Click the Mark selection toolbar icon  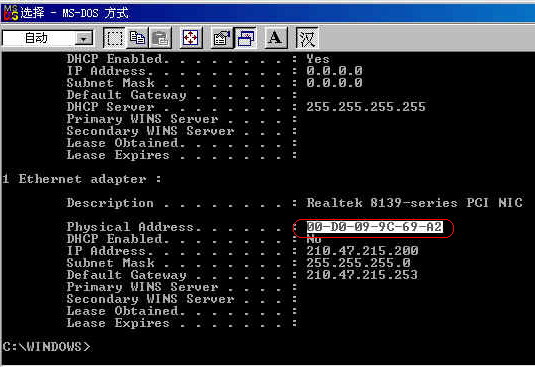coord(114,38)
